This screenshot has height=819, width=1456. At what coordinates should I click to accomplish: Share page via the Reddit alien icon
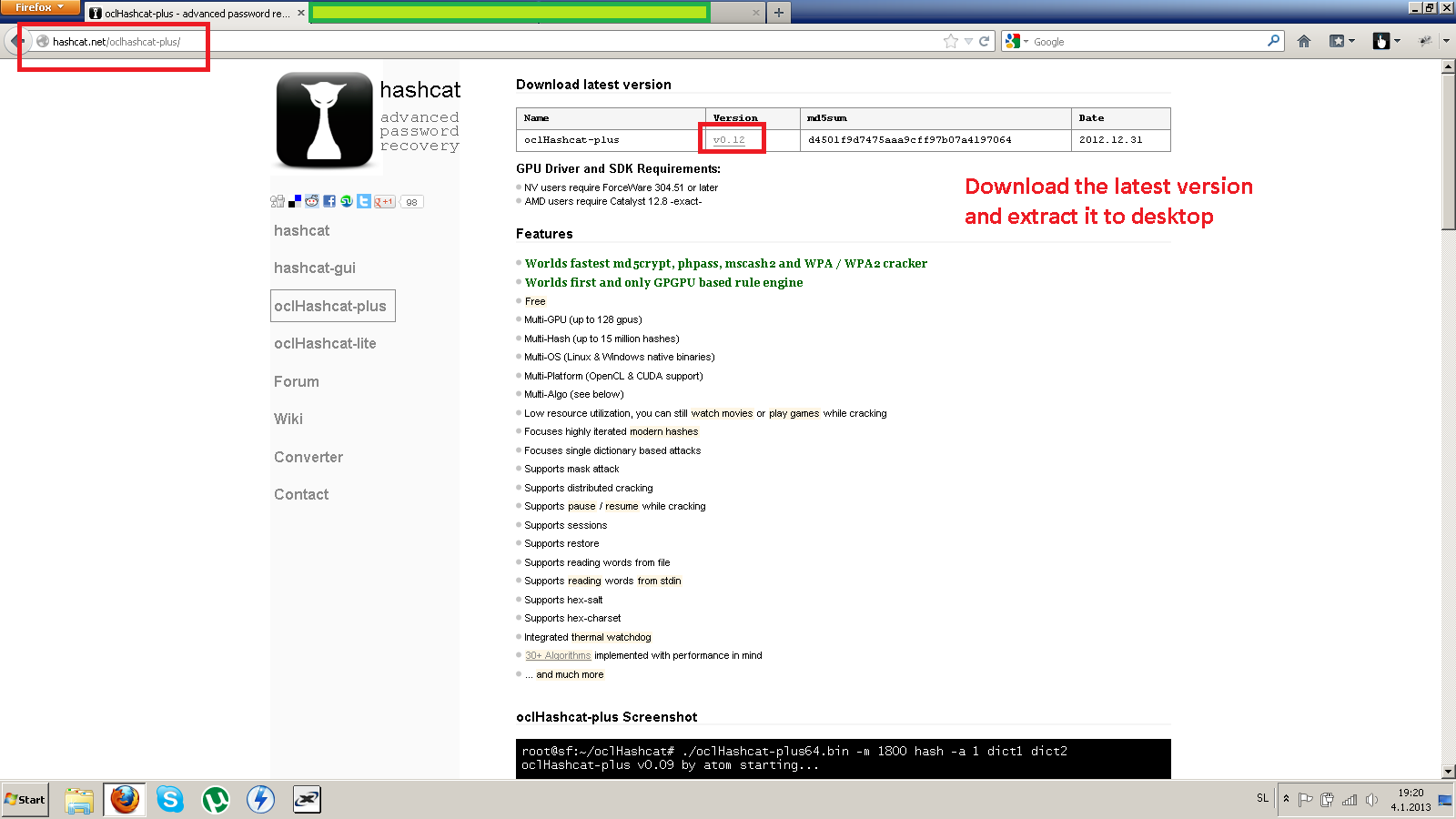pyautogui.click(x=312, y=202)
